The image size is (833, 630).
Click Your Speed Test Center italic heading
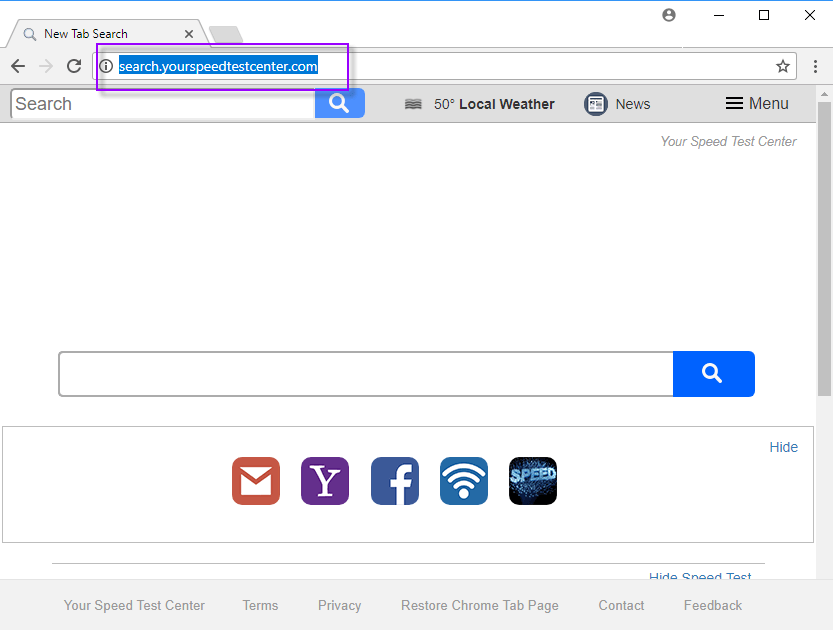pyautogui.click(x=728, y=141)
